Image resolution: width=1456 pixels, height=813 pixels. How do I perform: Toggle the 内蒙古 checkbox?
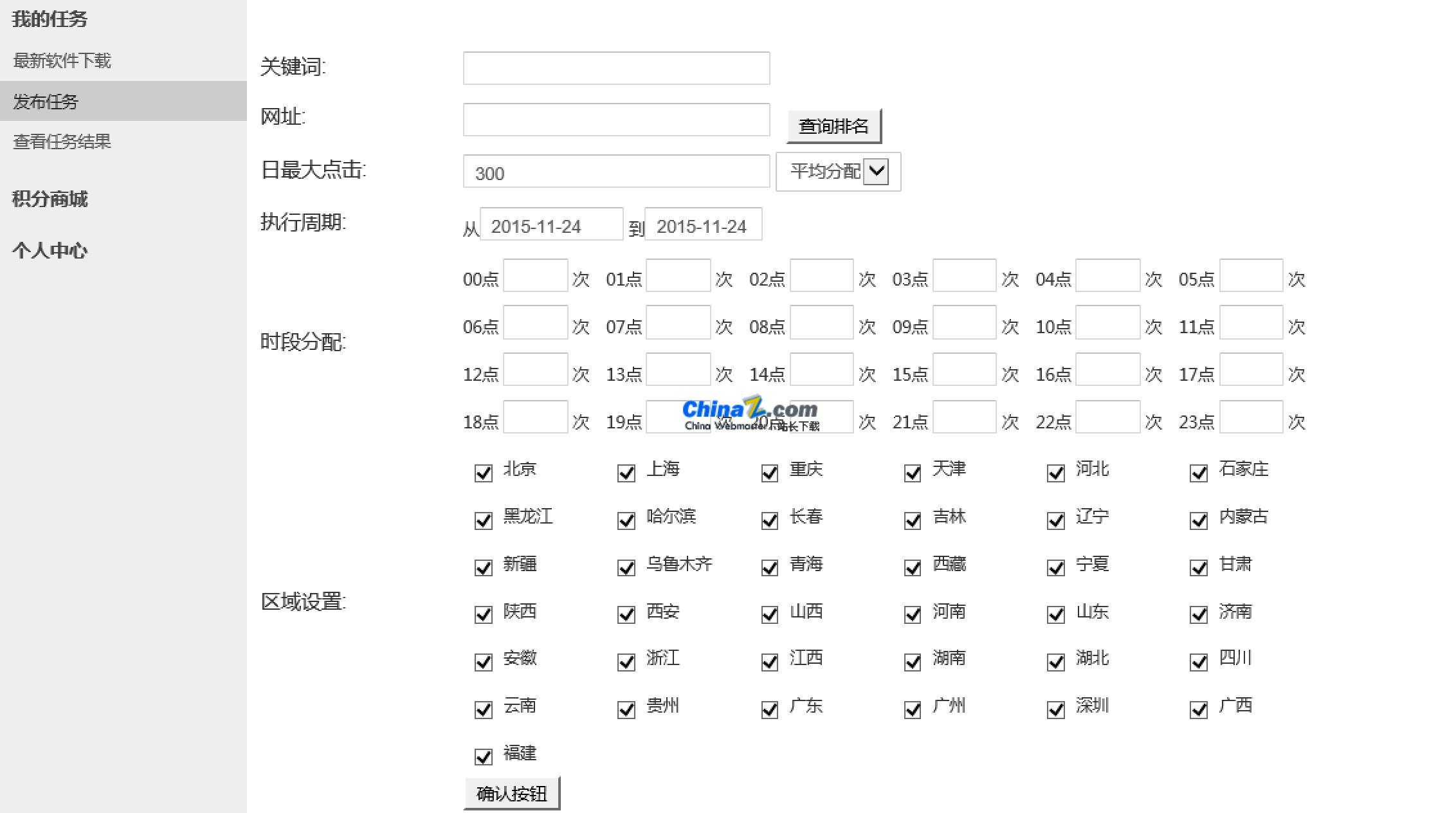coord(1199,520)
